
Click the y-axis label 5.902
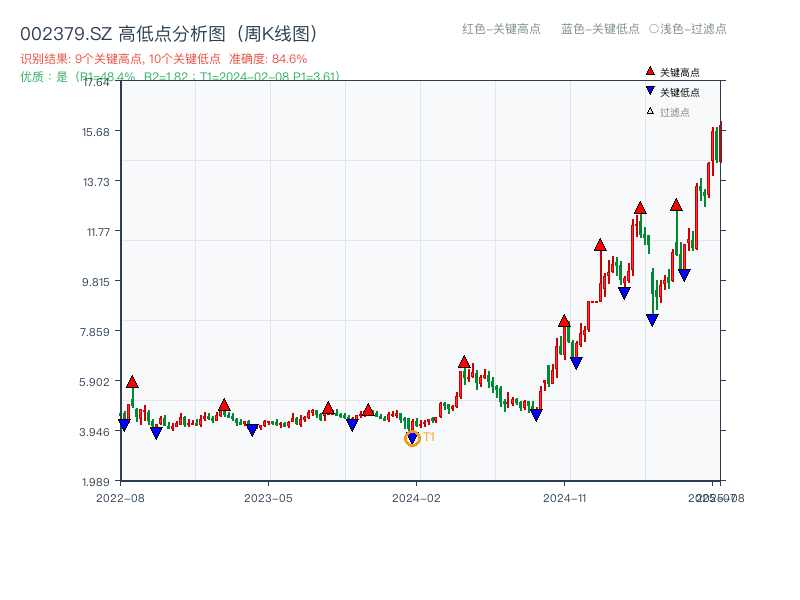[95, 382]
